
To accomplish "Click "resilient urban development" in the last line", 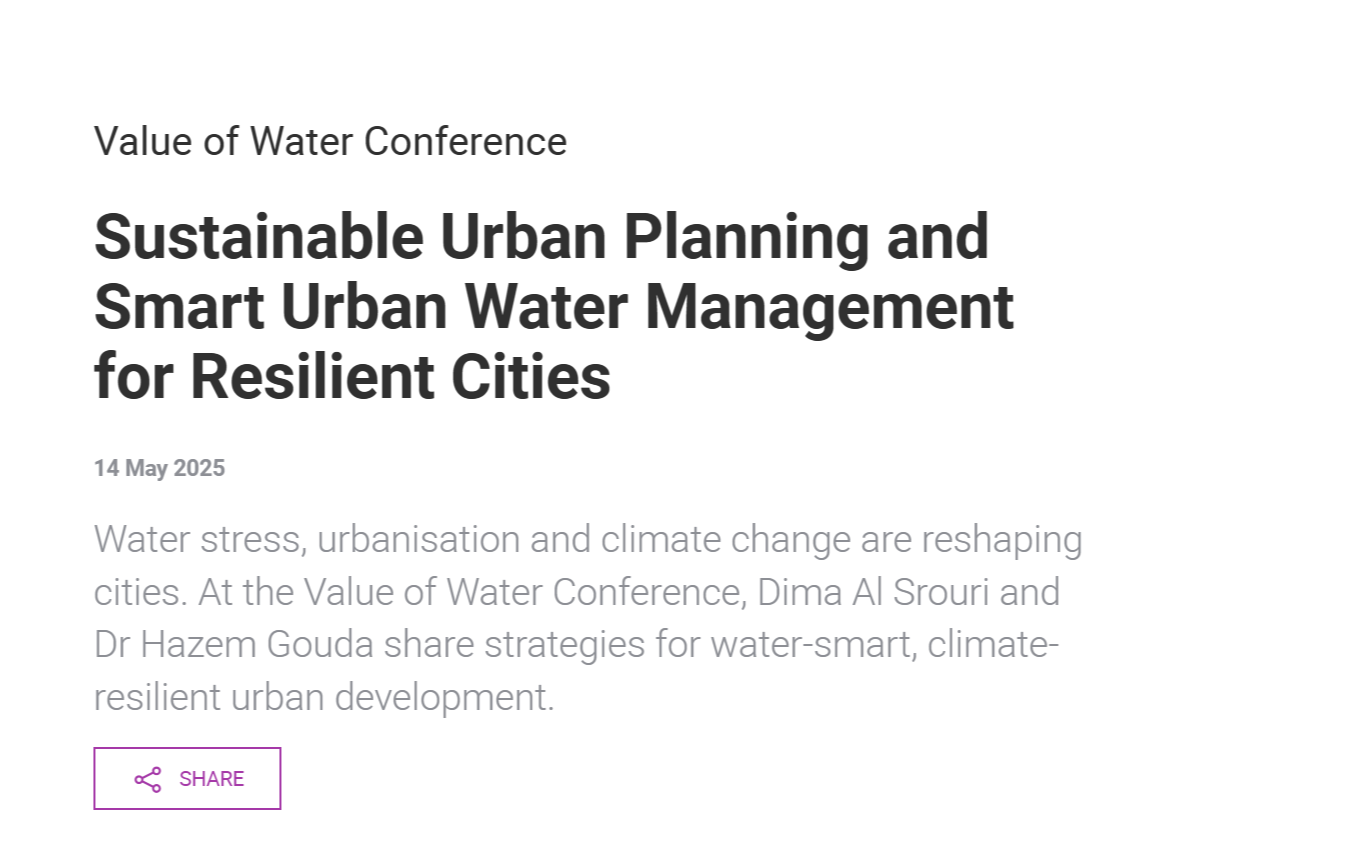I will pos(322,697).
